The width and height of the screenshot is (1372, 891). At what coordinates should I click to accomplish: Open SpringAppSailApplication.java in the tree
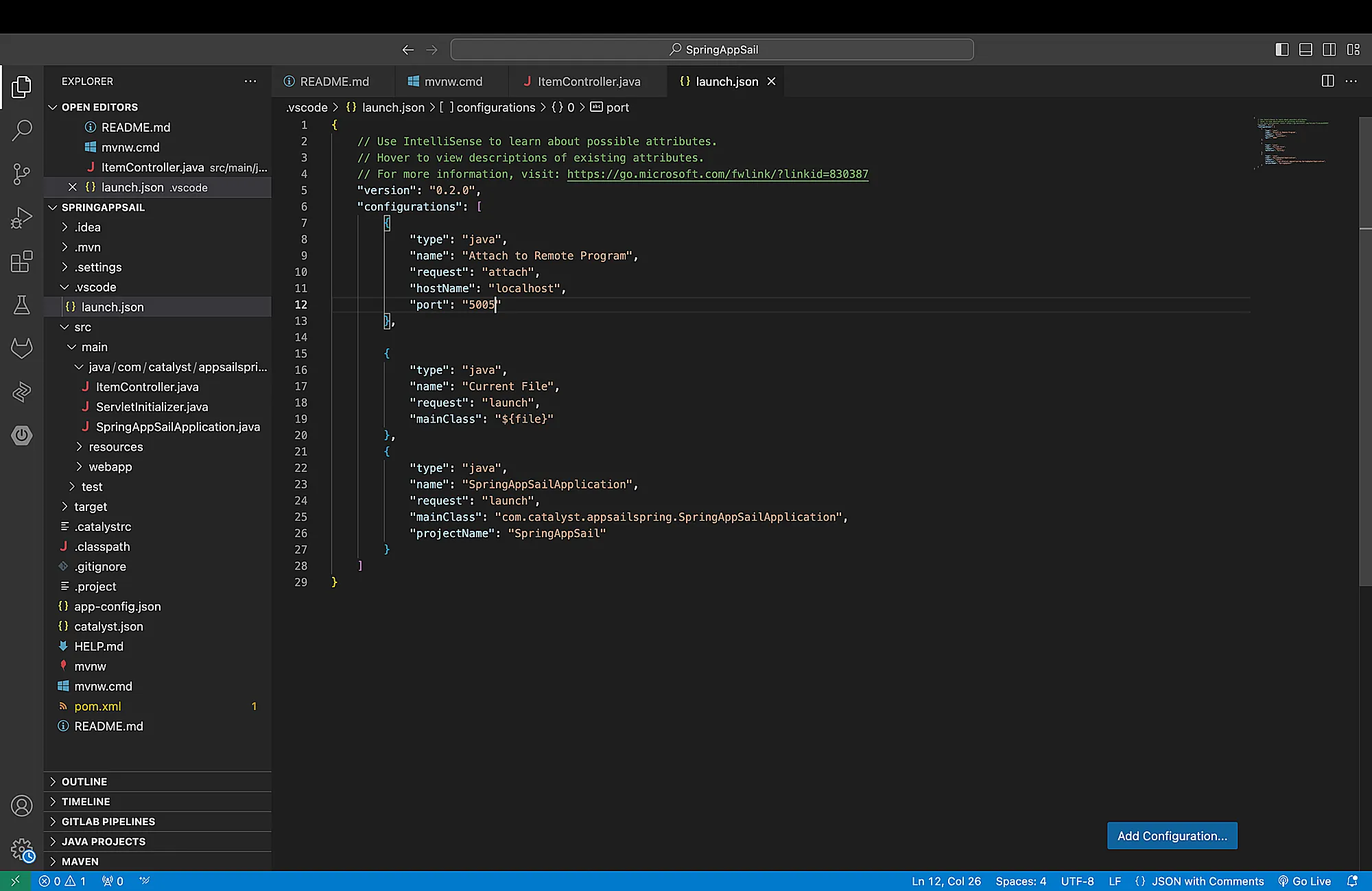(158, 427)
